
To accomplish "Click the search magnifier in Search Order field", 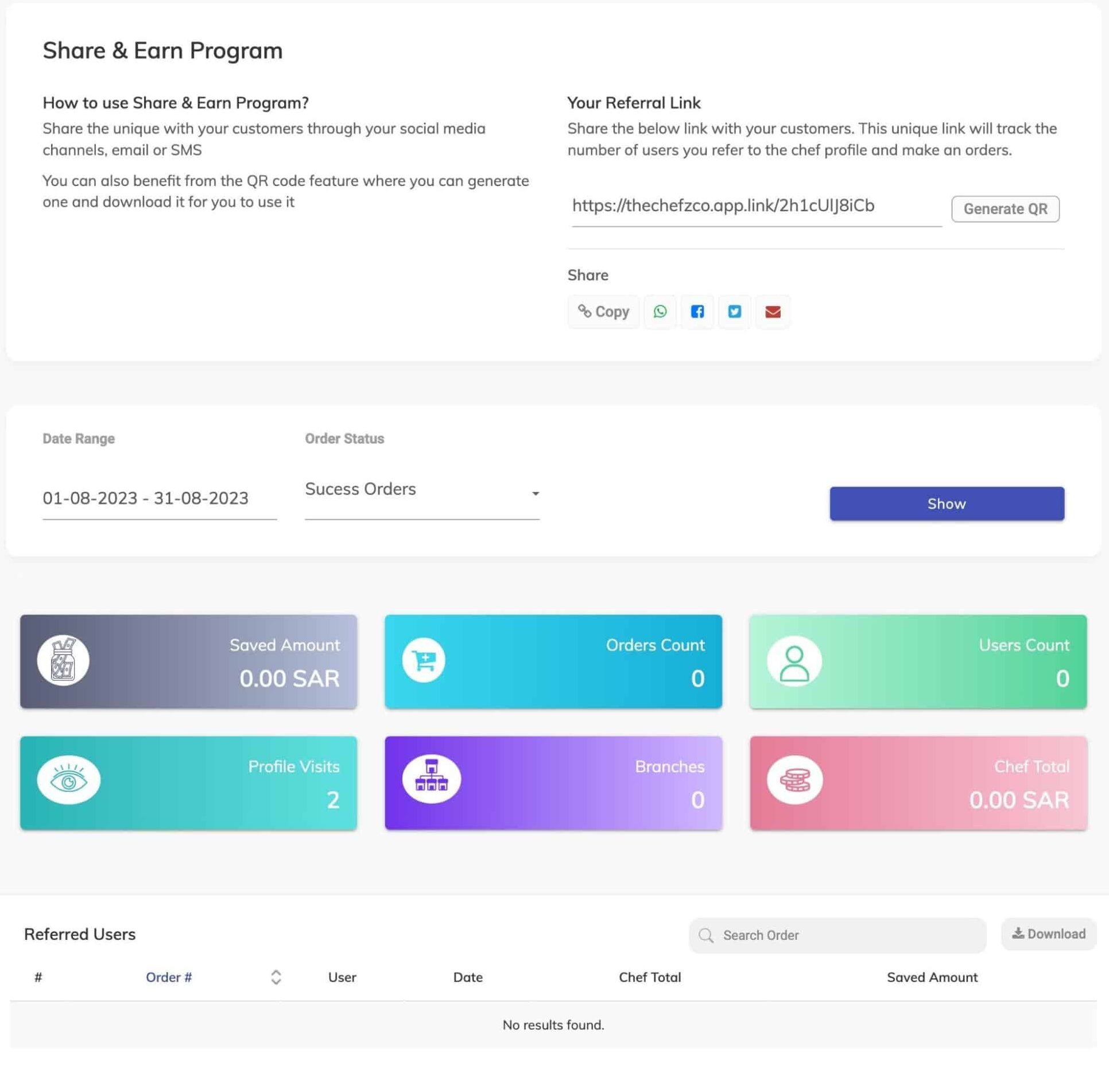I will (706, 935).
